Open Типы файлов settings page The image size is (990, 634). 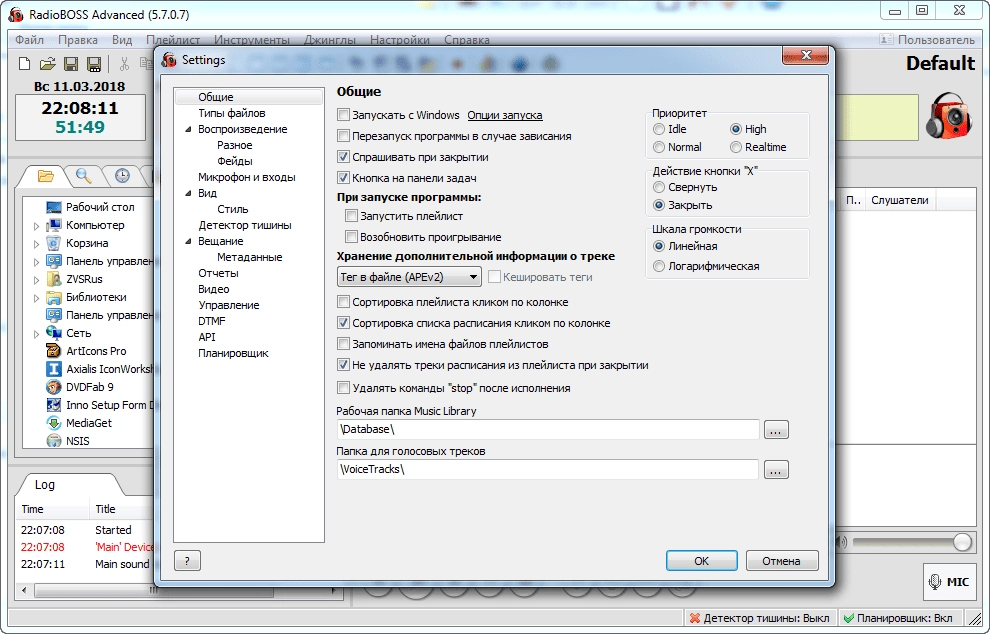(232, 113)
